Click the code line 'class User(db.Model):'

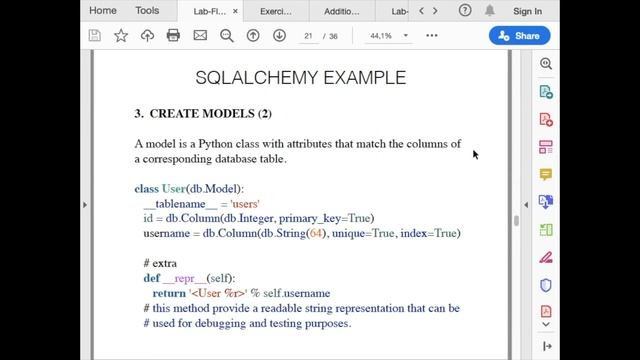(x=189, y=189)
